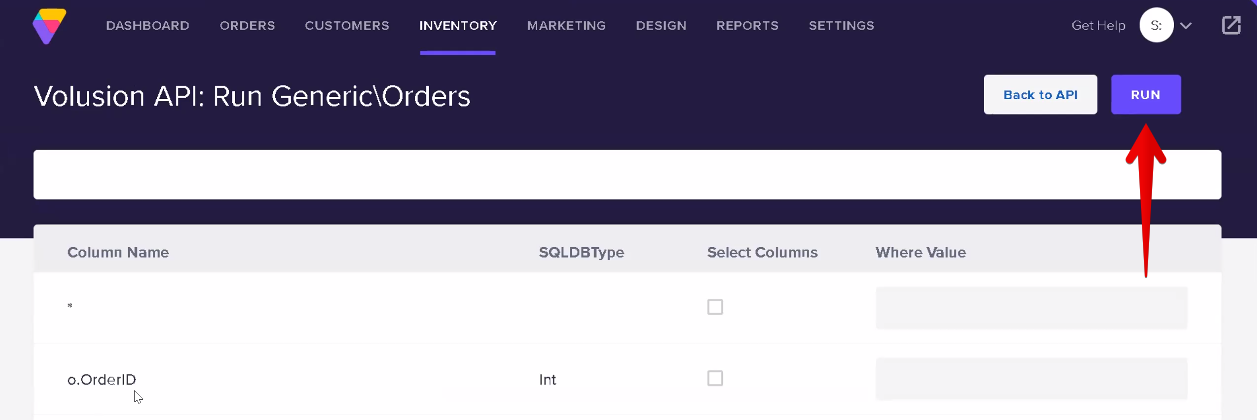Focus the Where Value field for asterisk row
The width and height of the screenshot is (1257, 420).
[1031, 308]
